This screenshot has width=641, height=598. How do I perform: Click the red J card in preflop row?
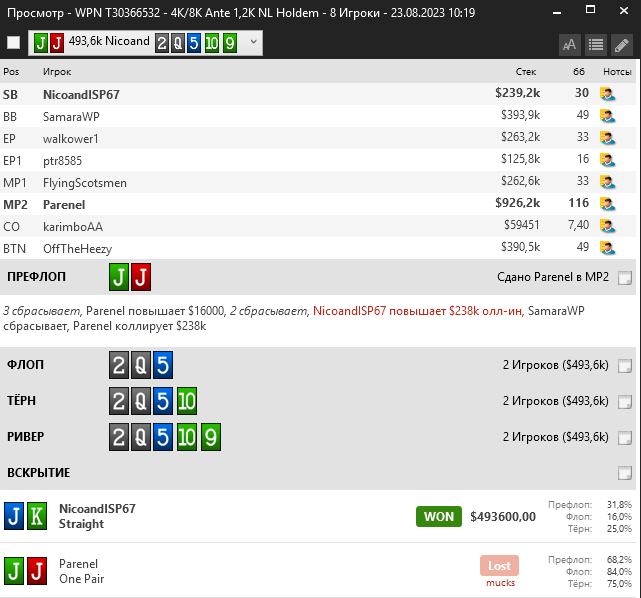141,277
